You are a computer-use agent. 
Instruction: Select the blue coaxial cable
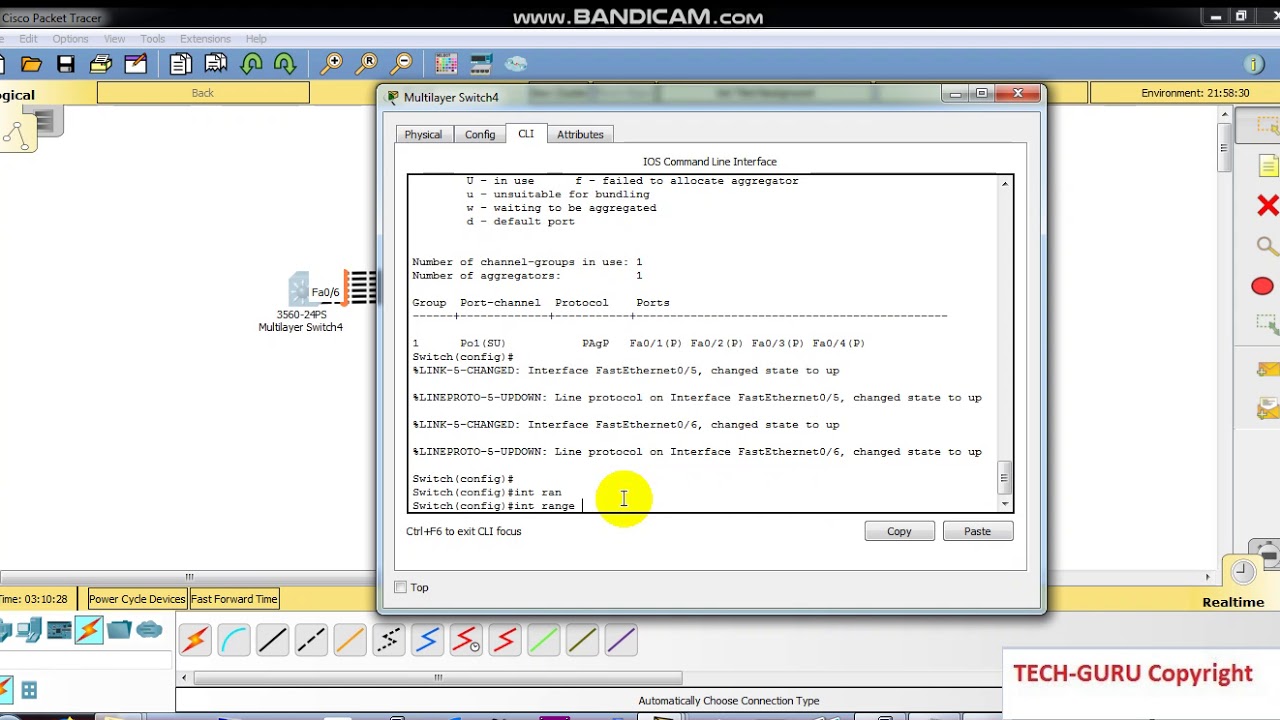click(x=427, y=640)
